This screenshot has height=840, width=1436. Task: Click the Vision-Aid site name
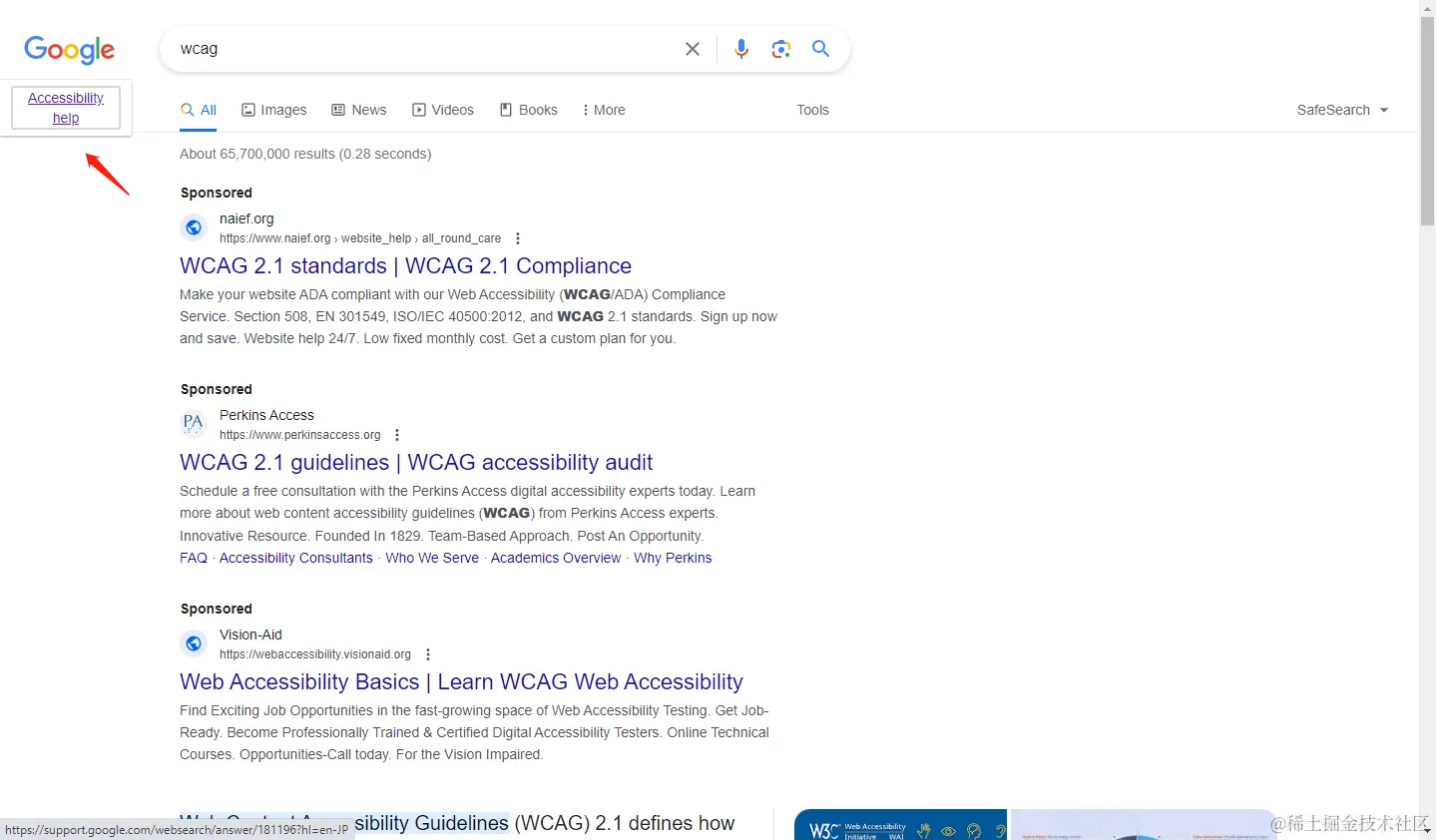click(250, 634)
